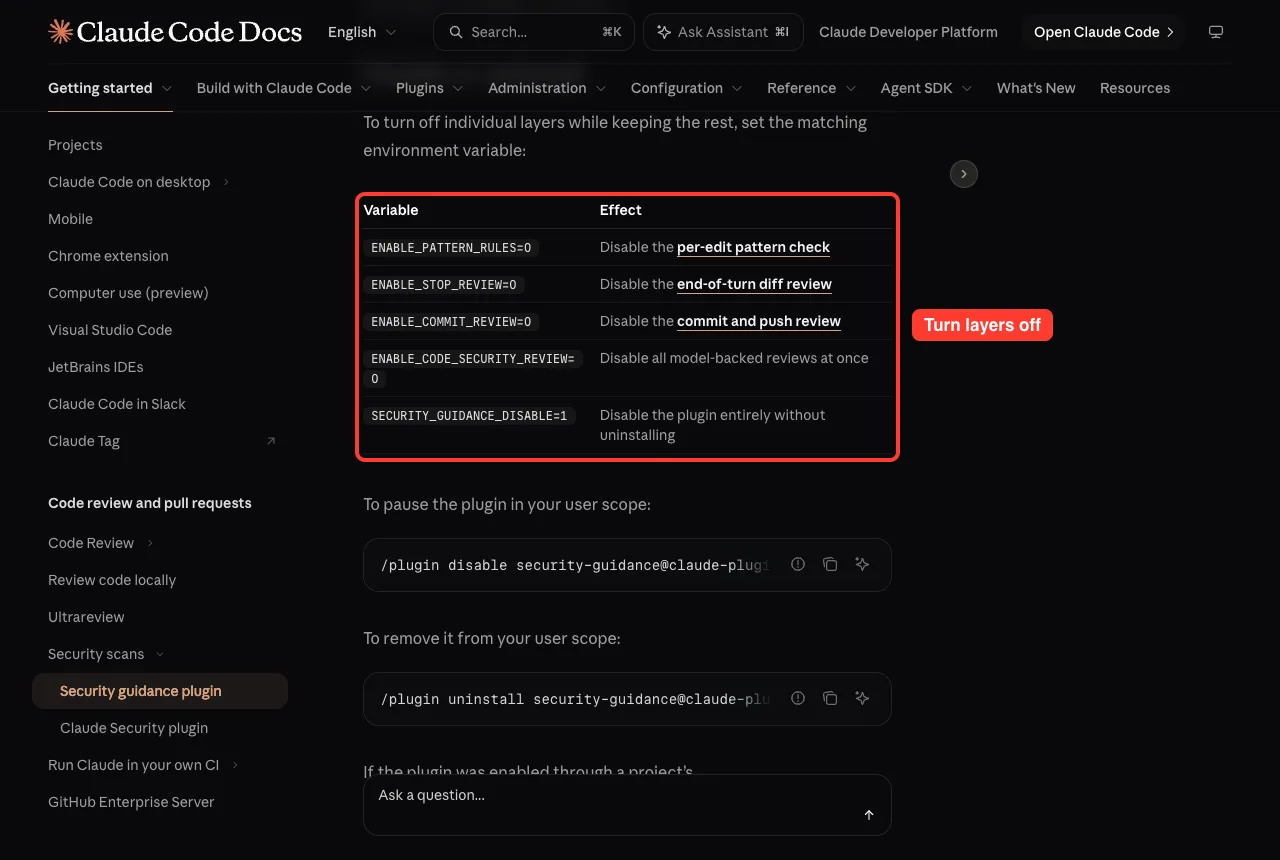Image resolution: width=1280 pixels, height=860 pixels.
Task: Open Claude Tag external link arrow
Action: tap(271, 441)
